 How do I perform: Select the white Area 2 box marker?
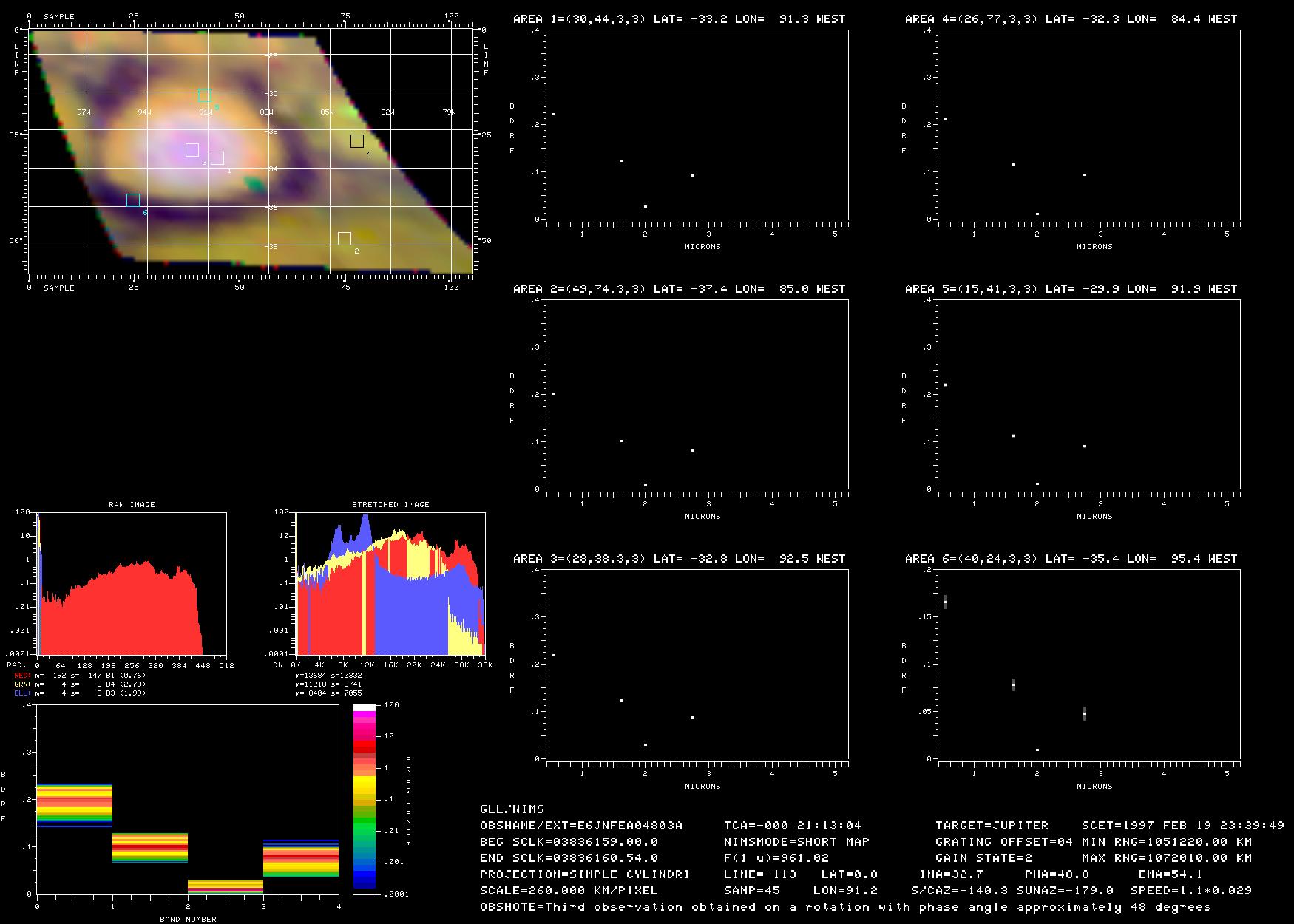(344, 239)
